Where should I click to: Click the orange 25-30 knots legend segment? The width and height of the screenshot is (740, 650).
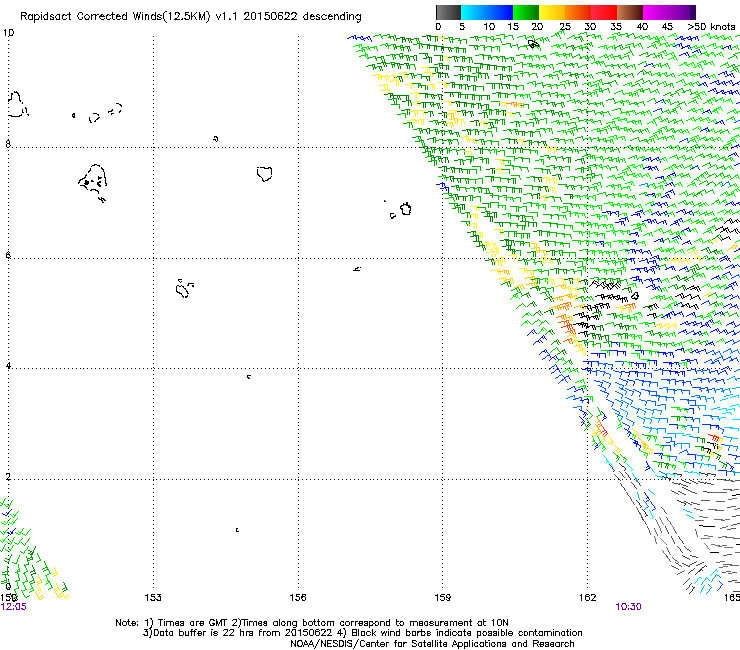pos(578,12)
